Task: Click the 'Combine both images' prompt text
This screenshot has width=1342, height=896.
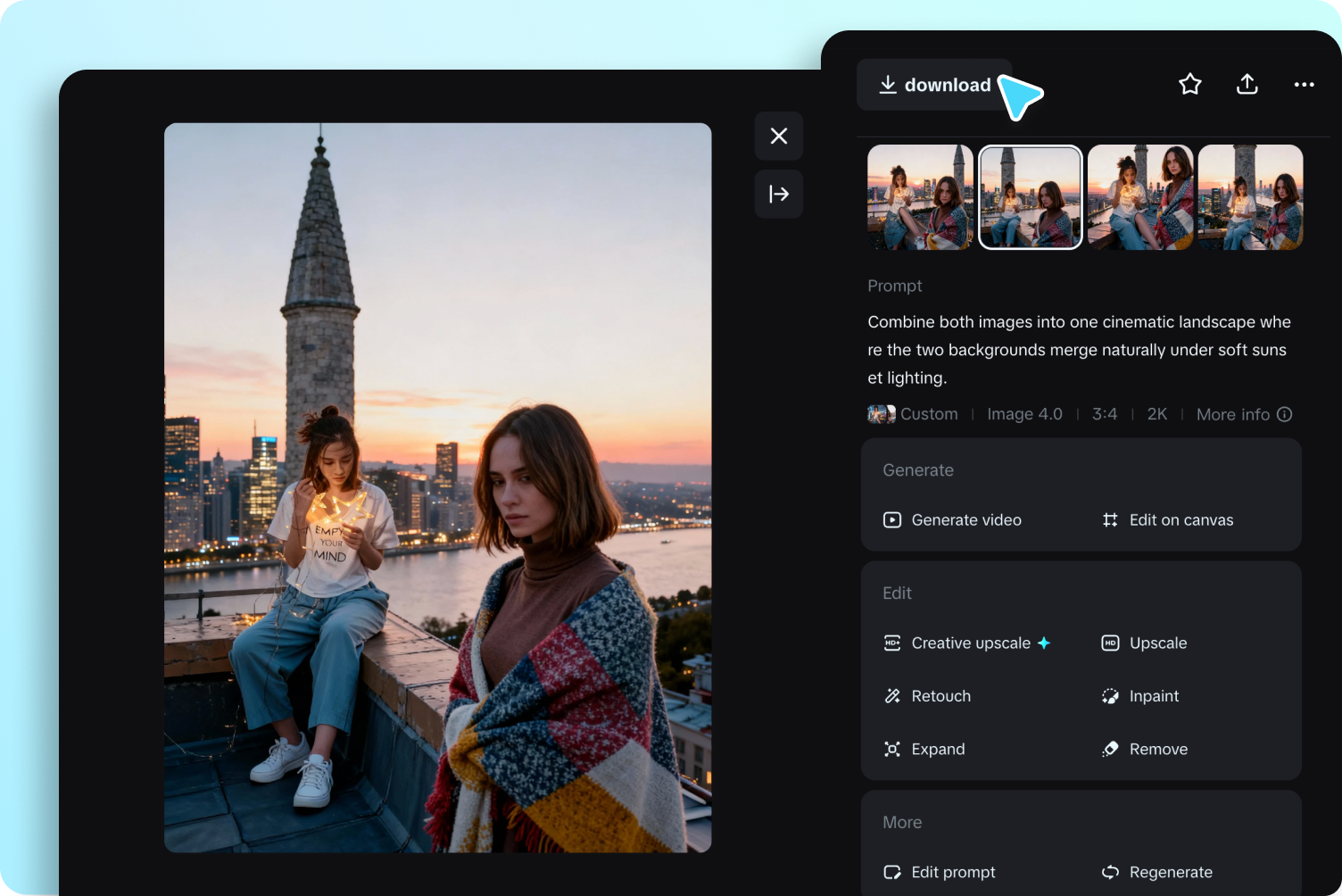Action: point(1080,350)
